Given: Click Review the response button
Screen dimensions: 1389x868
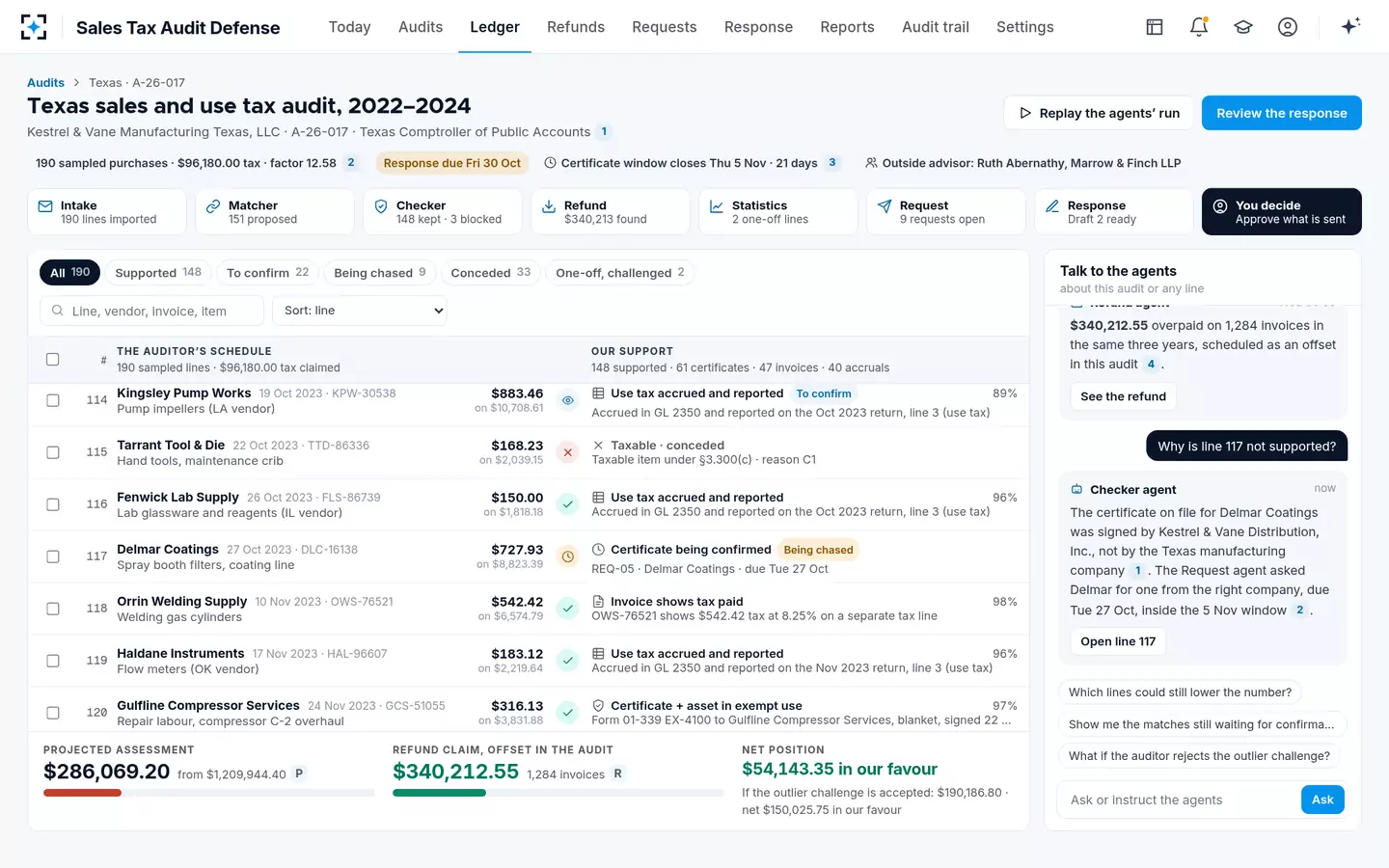Looking at the screenshot, I should 1281,113.
